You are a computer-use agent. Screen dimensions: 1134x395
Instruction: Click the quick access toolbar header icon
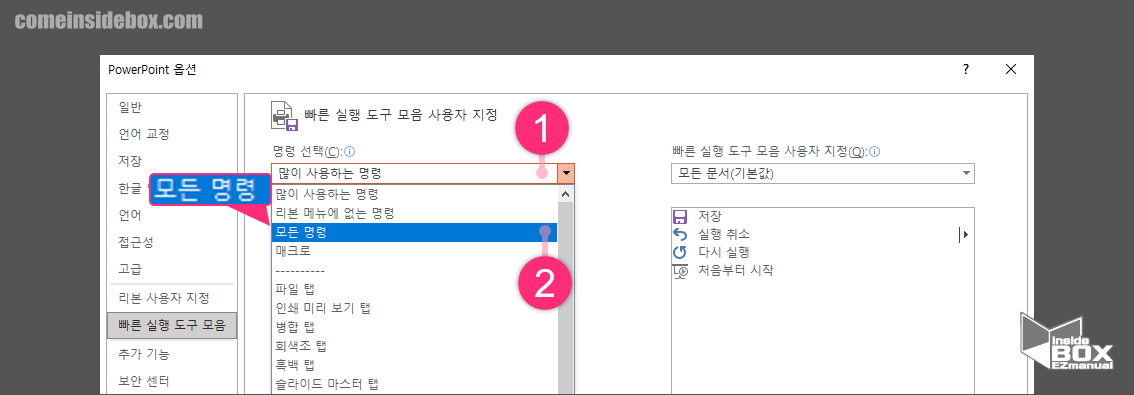pyautogui.click(x=284, y=116)
